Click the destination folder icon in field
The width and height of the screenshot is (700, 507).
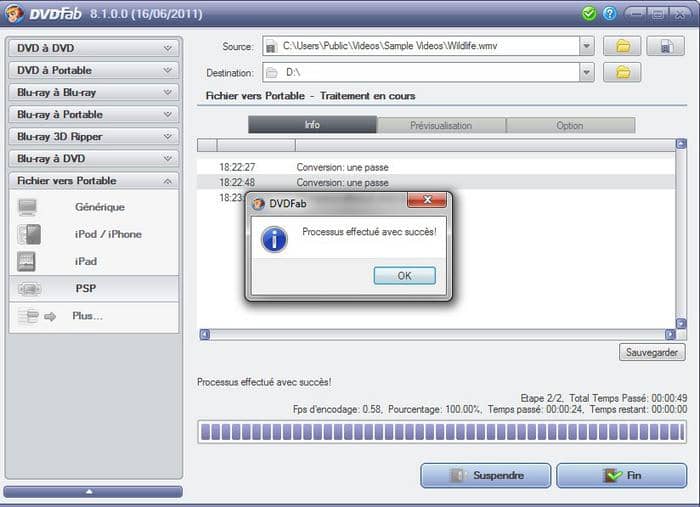pos(271,73)
